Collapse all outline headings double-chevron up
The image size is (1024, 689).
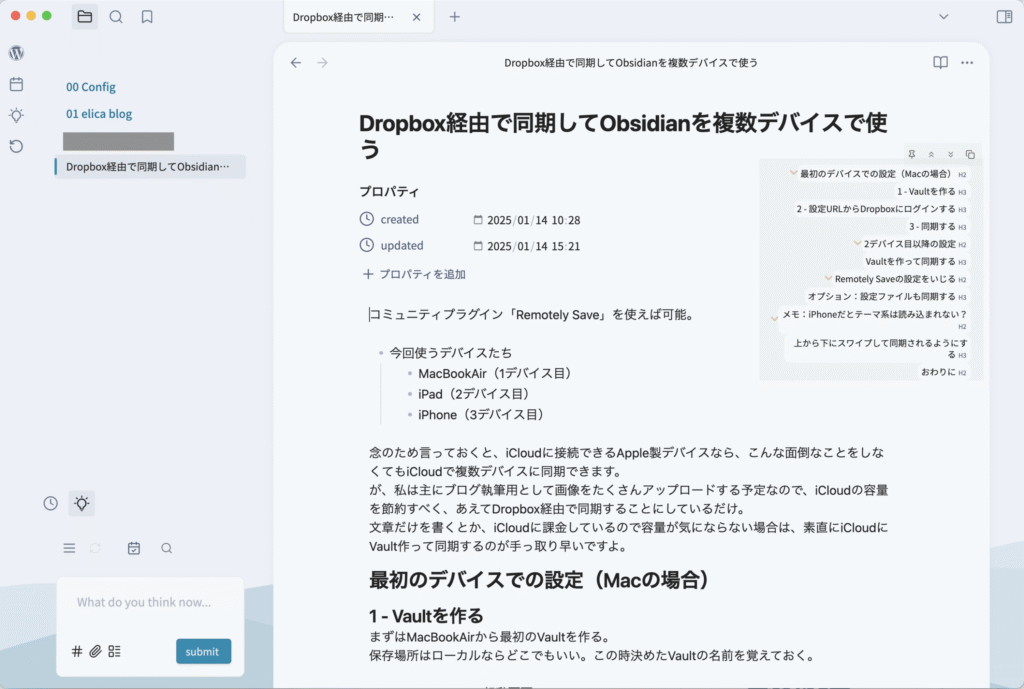[x=931, y=155]
